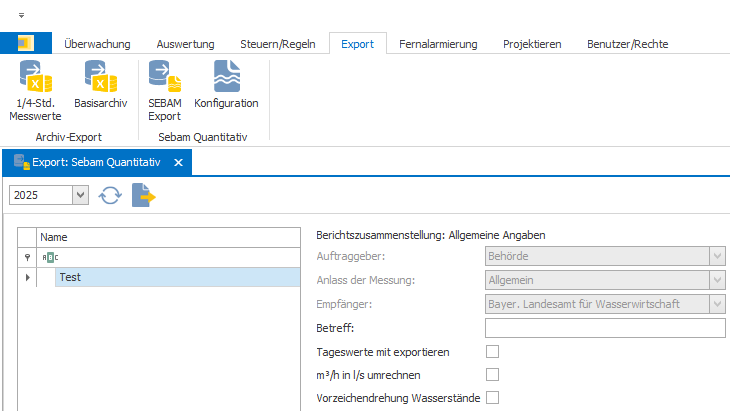Click the Betreff text field
Screen dimensions: 730x411
[x=604, y=327]
